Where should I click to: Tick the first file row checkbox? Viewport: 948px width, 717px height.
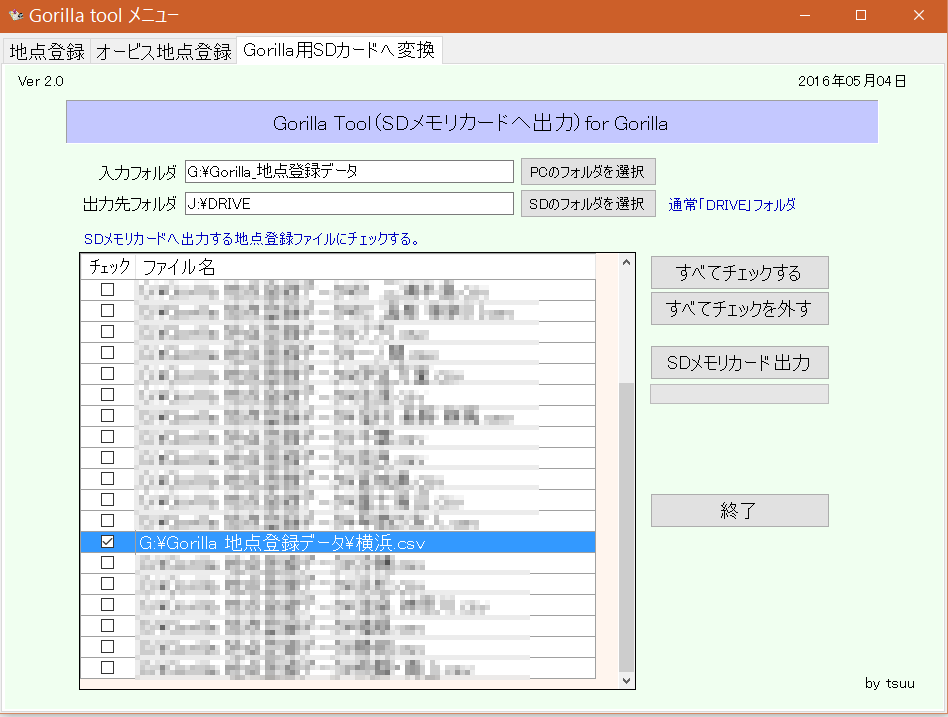[107, 290]
